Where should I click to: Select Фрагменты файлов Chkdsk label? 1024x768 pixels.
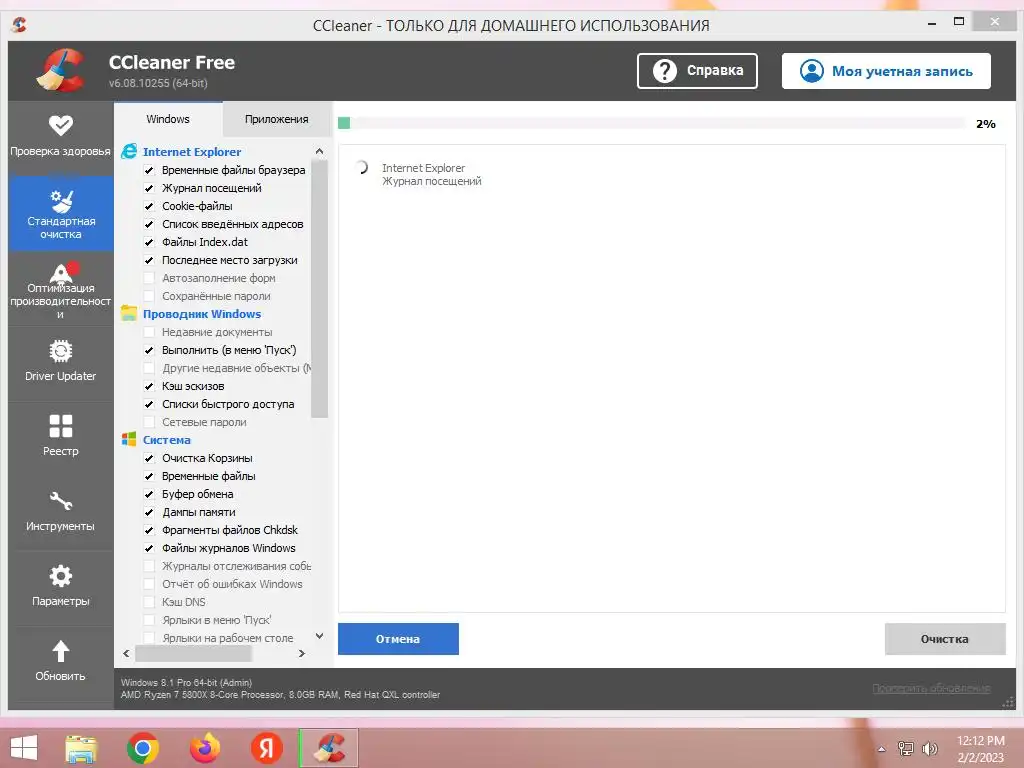coord(230,530)
